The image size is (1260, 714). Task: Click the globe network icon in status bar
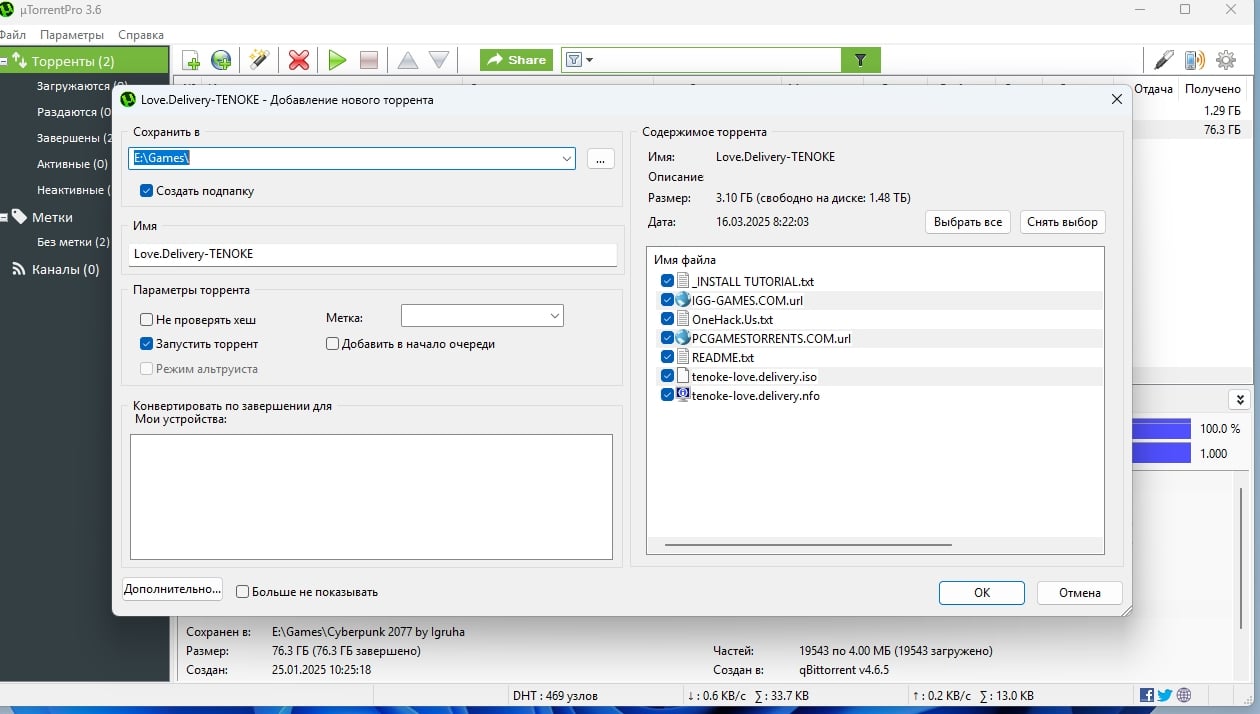point(1184,695)
